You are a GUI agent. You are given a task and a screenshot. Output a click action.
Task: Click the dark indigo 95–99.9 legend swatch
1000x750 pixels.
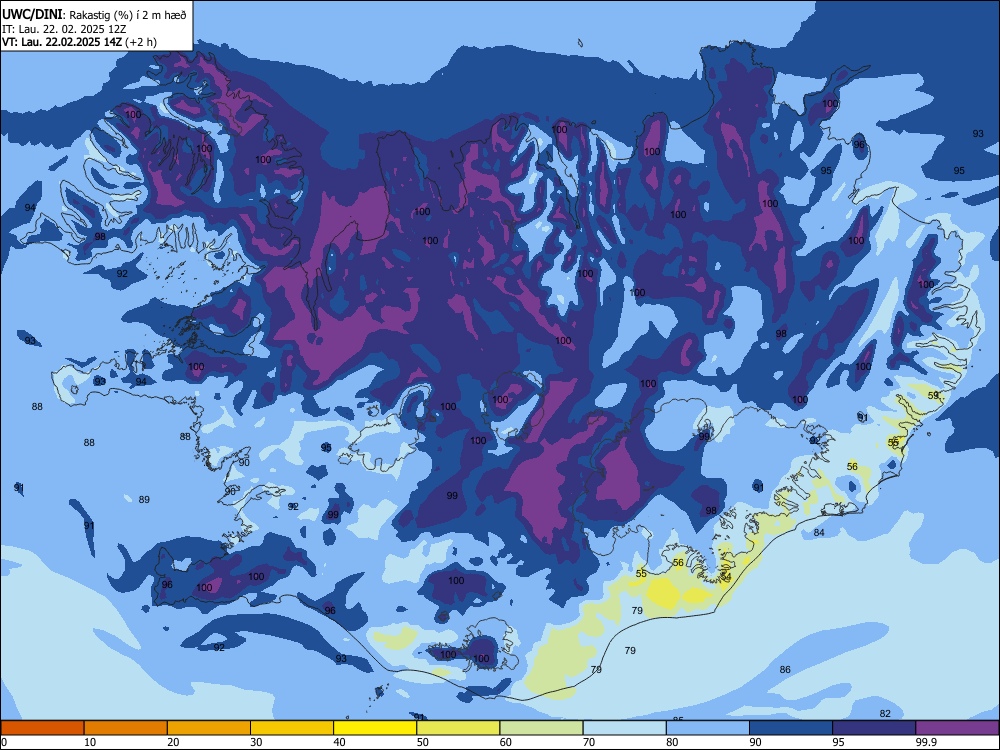click(x=874, y=728)
